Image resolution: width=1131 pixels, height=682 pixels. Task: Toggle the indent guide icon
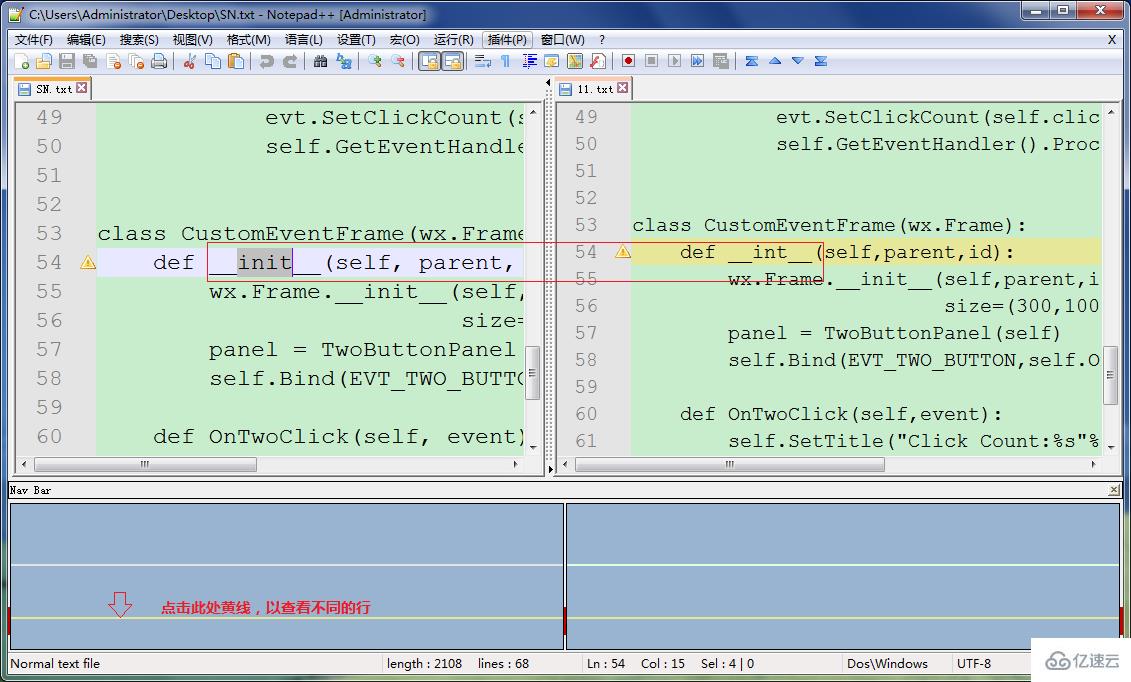pos(529,61)
